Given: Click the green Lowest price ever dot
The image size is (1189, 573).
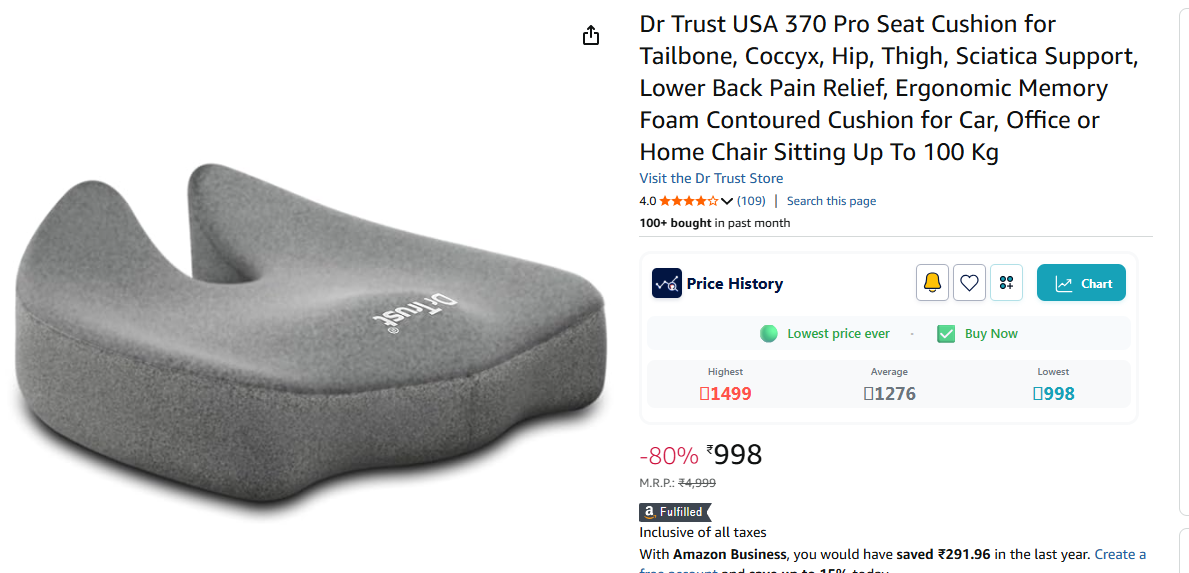Looking at the screenshot, I should click(x=768, y=334).
